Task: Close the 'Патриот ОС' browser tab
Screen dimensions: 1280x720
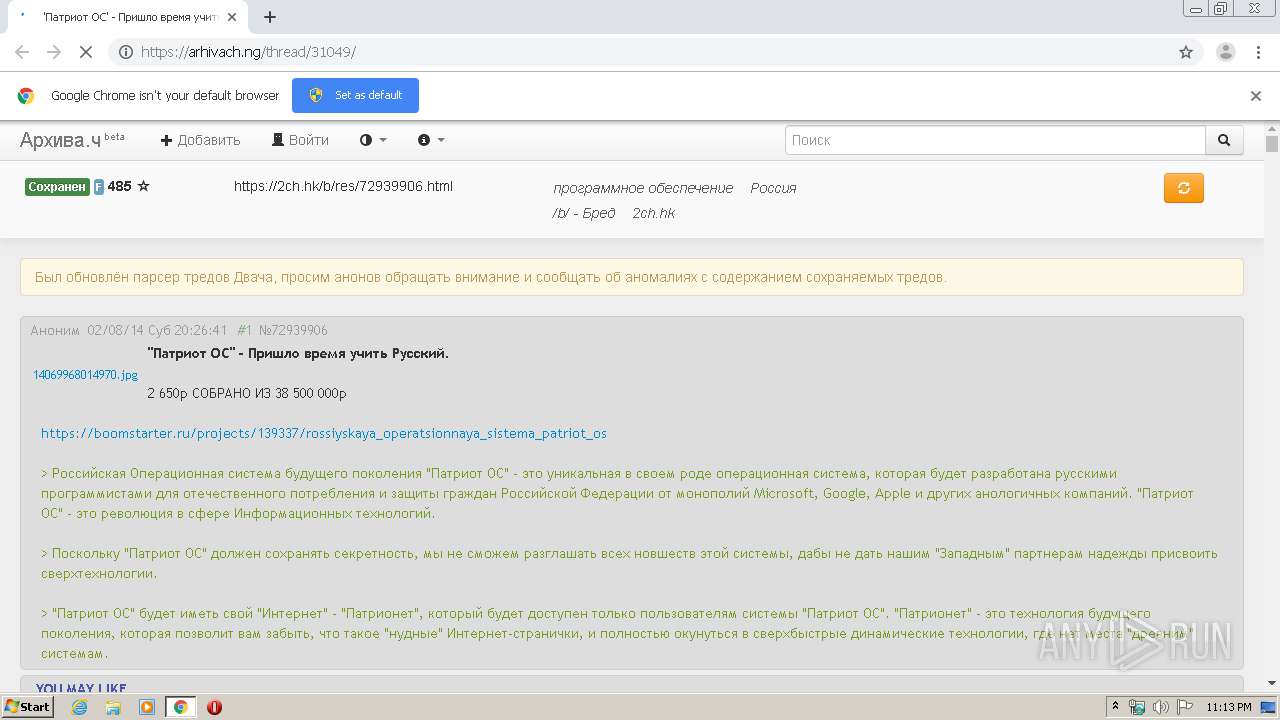Action: pyautogui.click(x=233, y=17)
